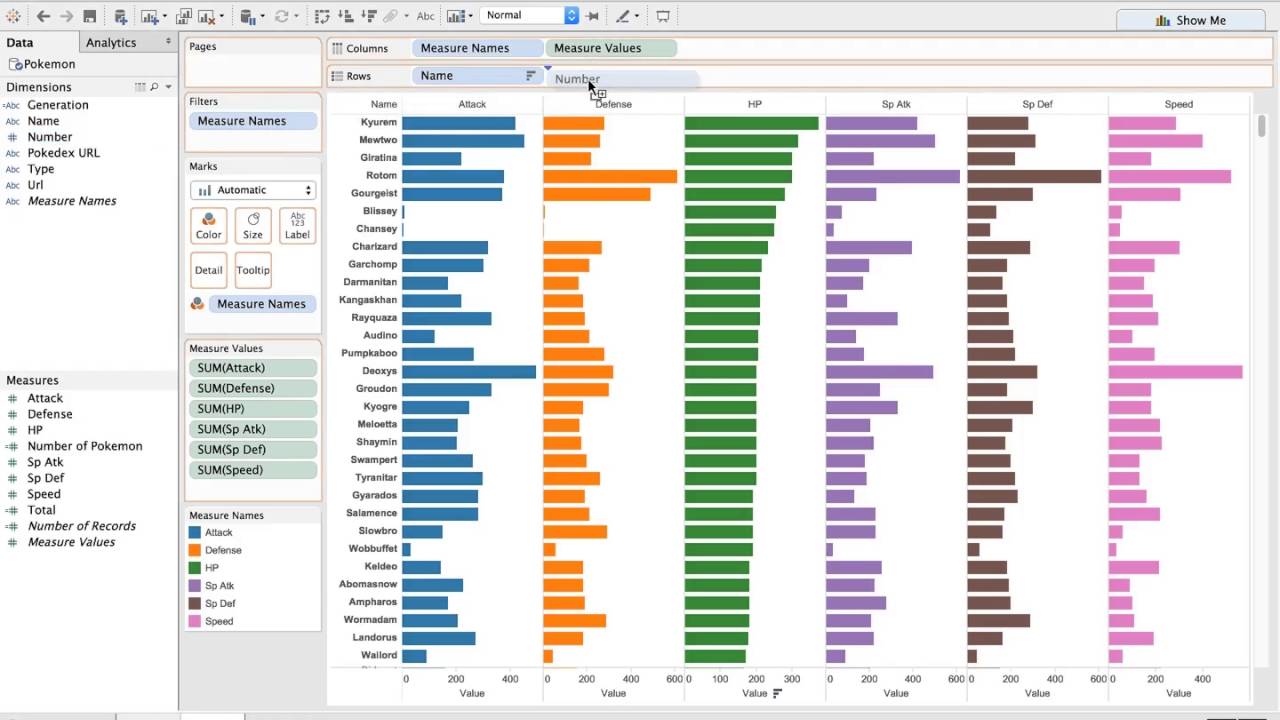Open the Dimensions header dropdown arrow

[168, 87]
